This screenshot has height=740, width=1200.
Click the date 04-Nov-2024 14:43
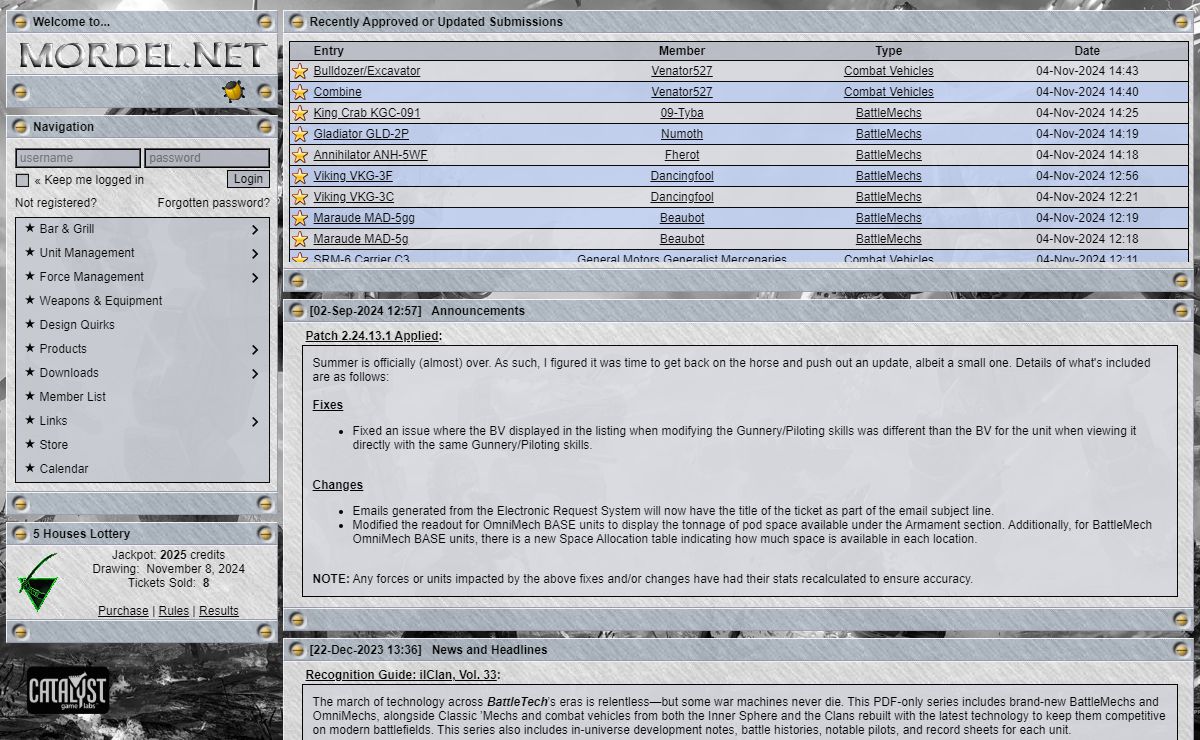pos(1087,71)
